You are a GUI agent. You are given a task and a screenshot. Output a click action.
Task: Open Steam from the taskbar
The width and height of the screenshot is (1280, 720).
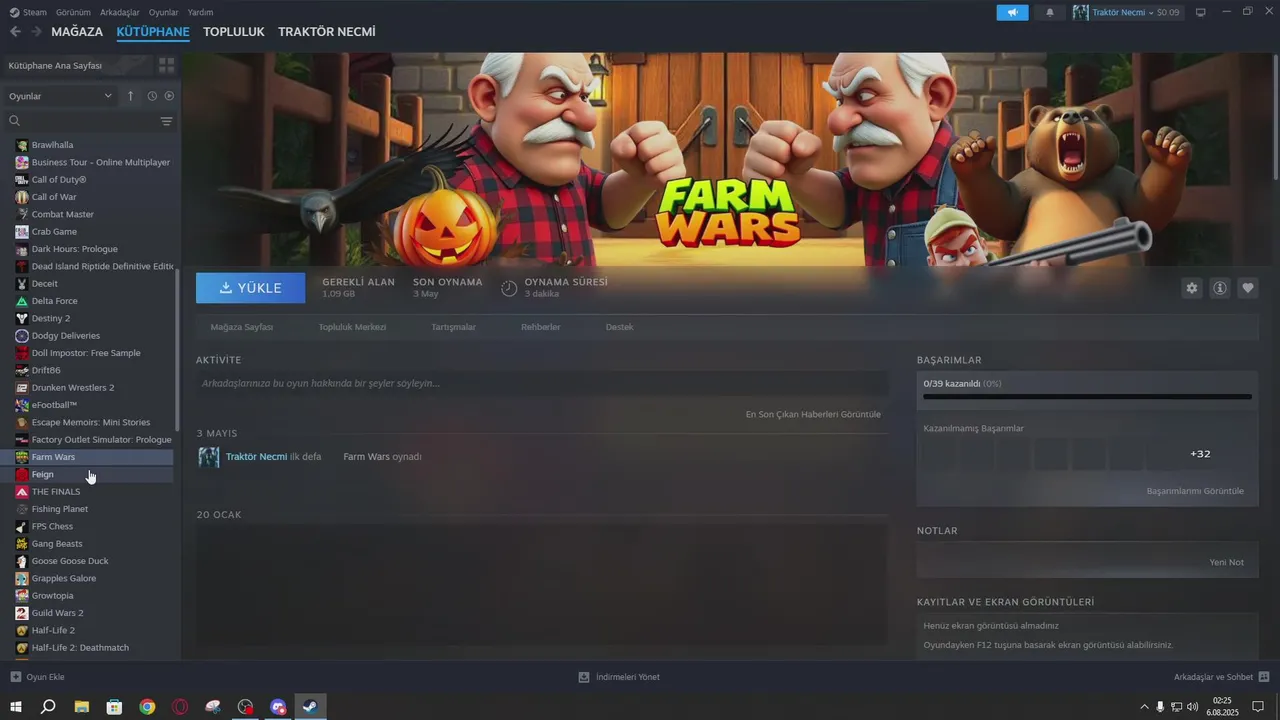coord(311,707)
